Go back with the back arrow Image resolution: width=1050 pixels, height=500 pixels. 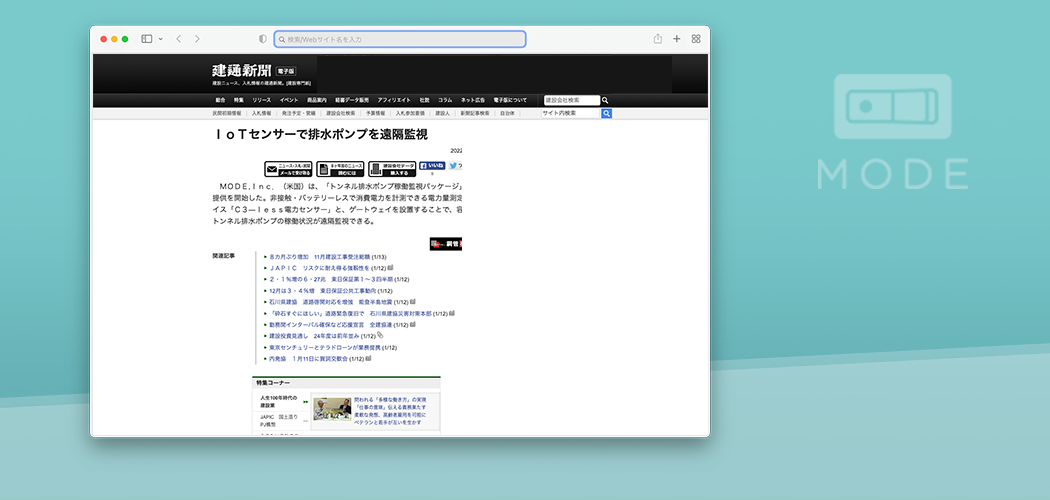point(178,39)
